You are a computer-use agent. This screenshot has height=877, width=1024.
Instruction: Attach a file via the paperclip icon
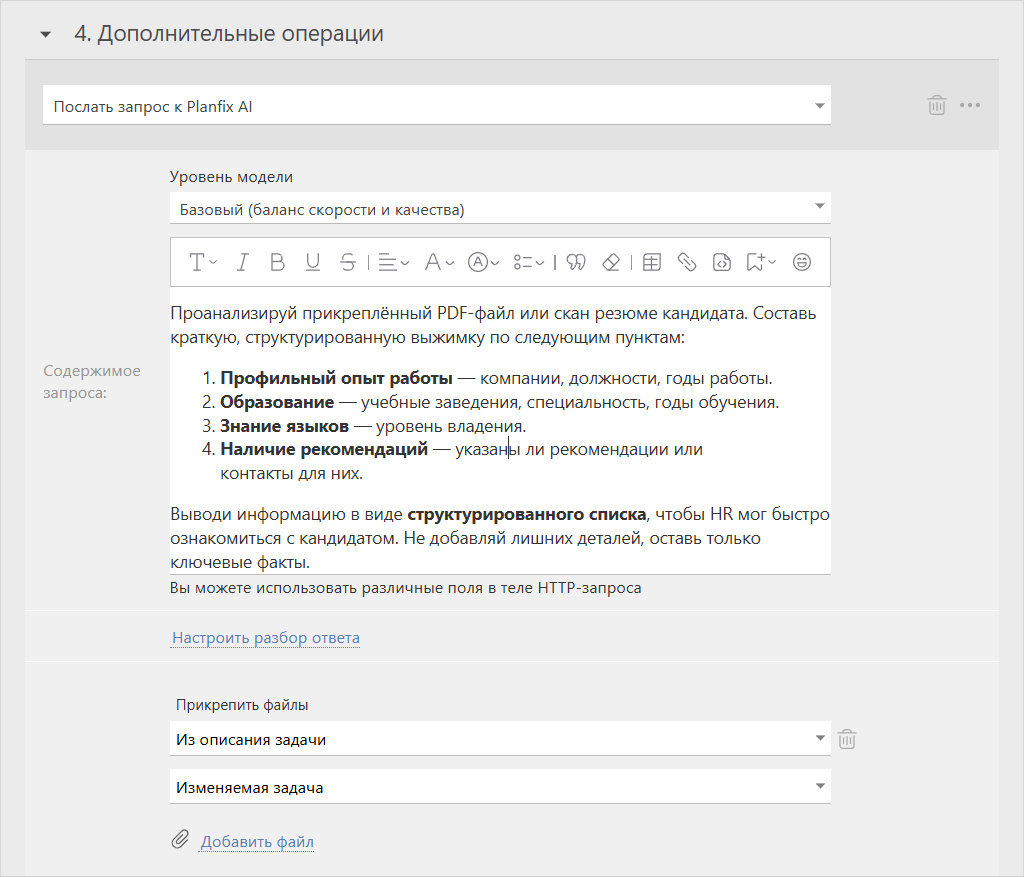(180, 841)
